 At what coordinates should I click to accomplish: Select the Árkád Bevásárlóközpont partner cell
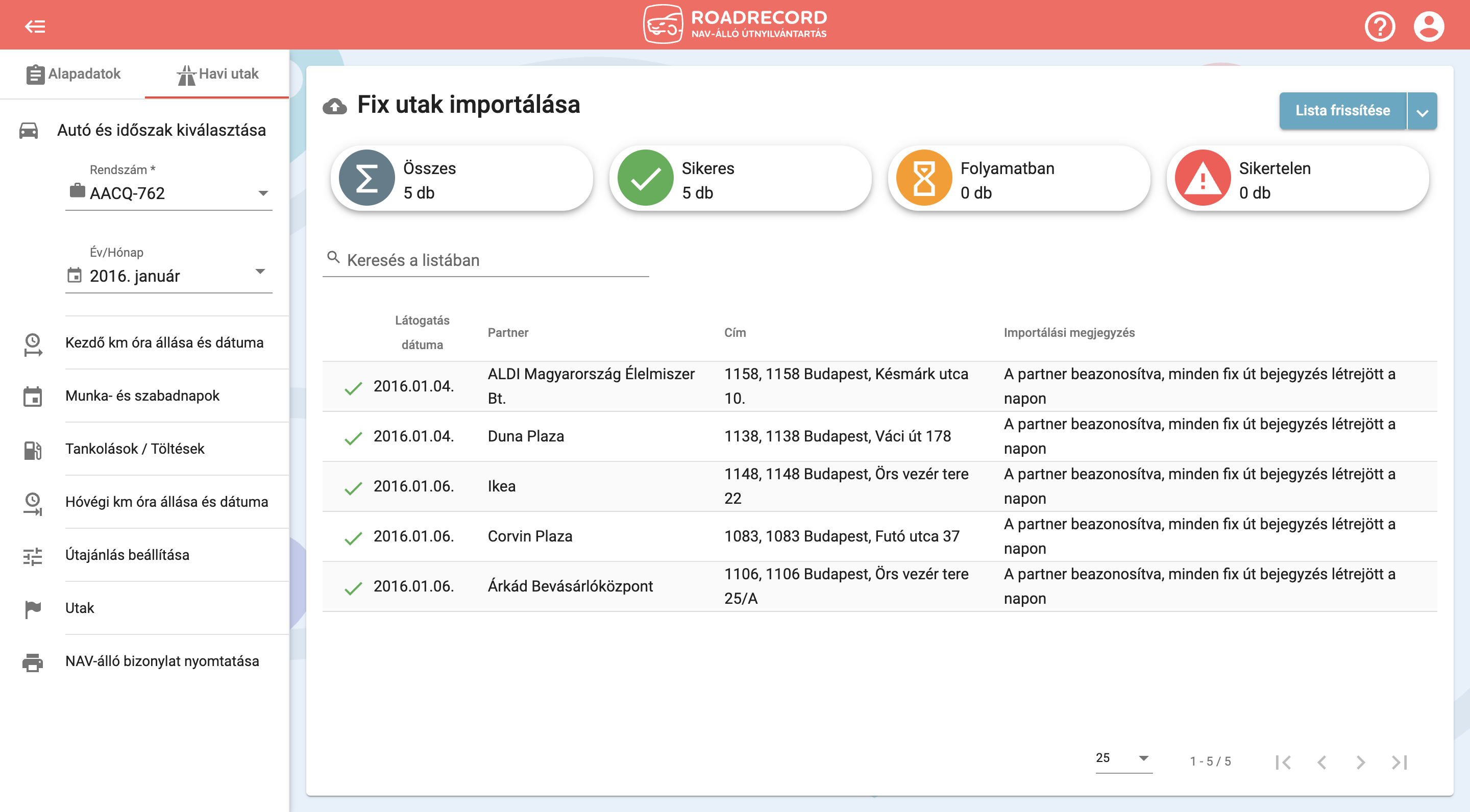pos(570,586)
